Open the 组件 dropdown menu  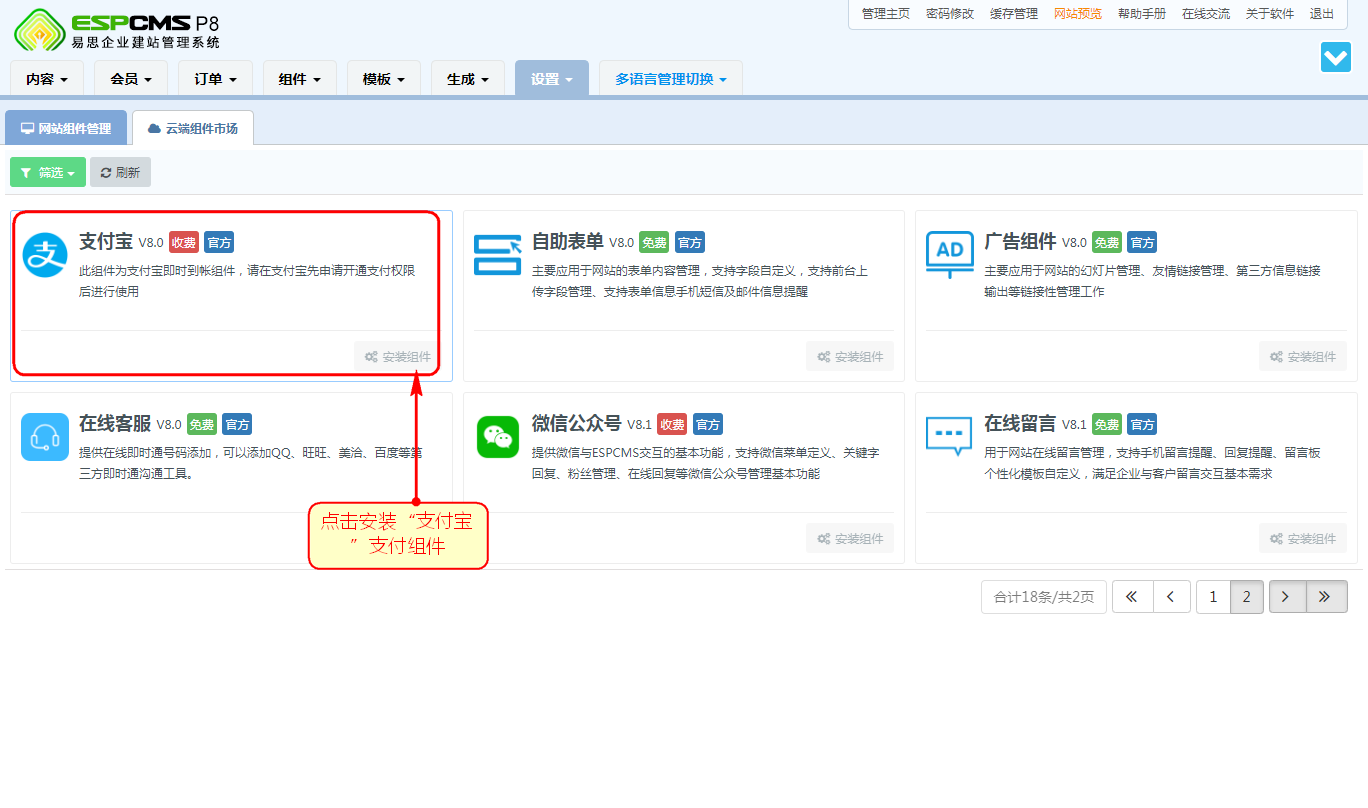pyautogui.click(x=300, y=79)
